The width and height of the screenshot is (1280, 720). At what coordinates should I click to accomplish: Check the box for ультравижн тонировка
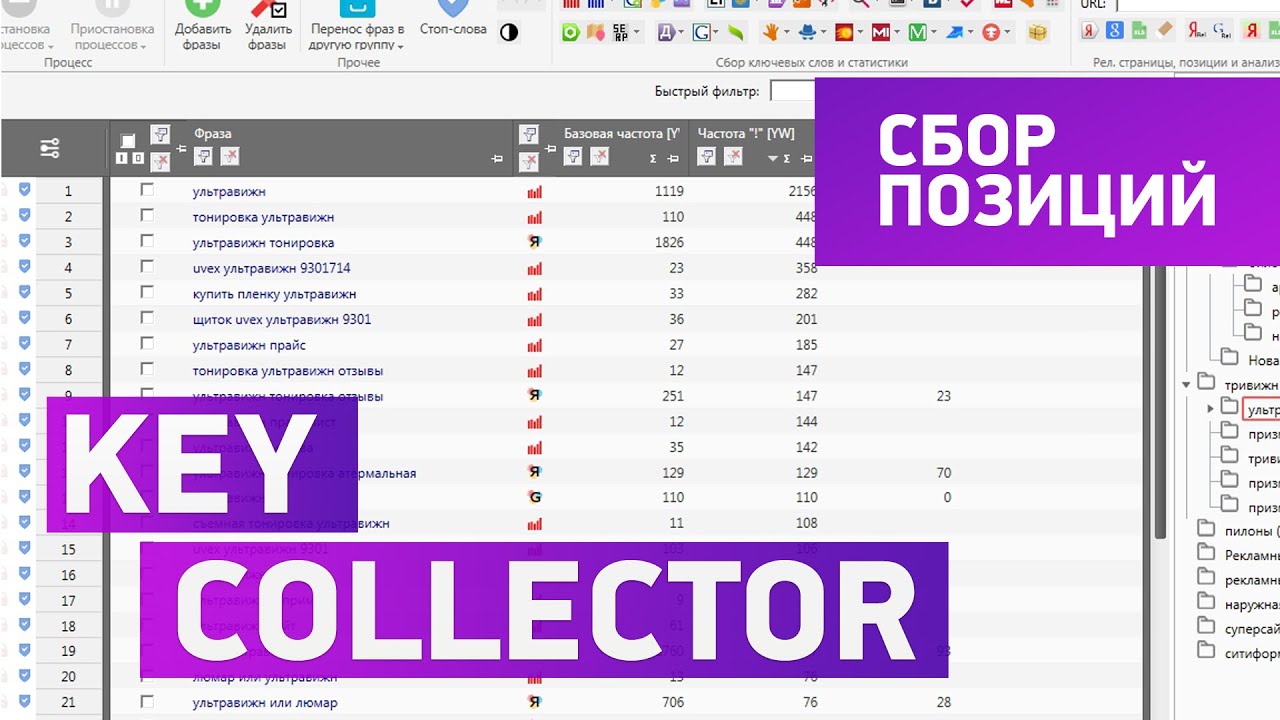(147, 241)
